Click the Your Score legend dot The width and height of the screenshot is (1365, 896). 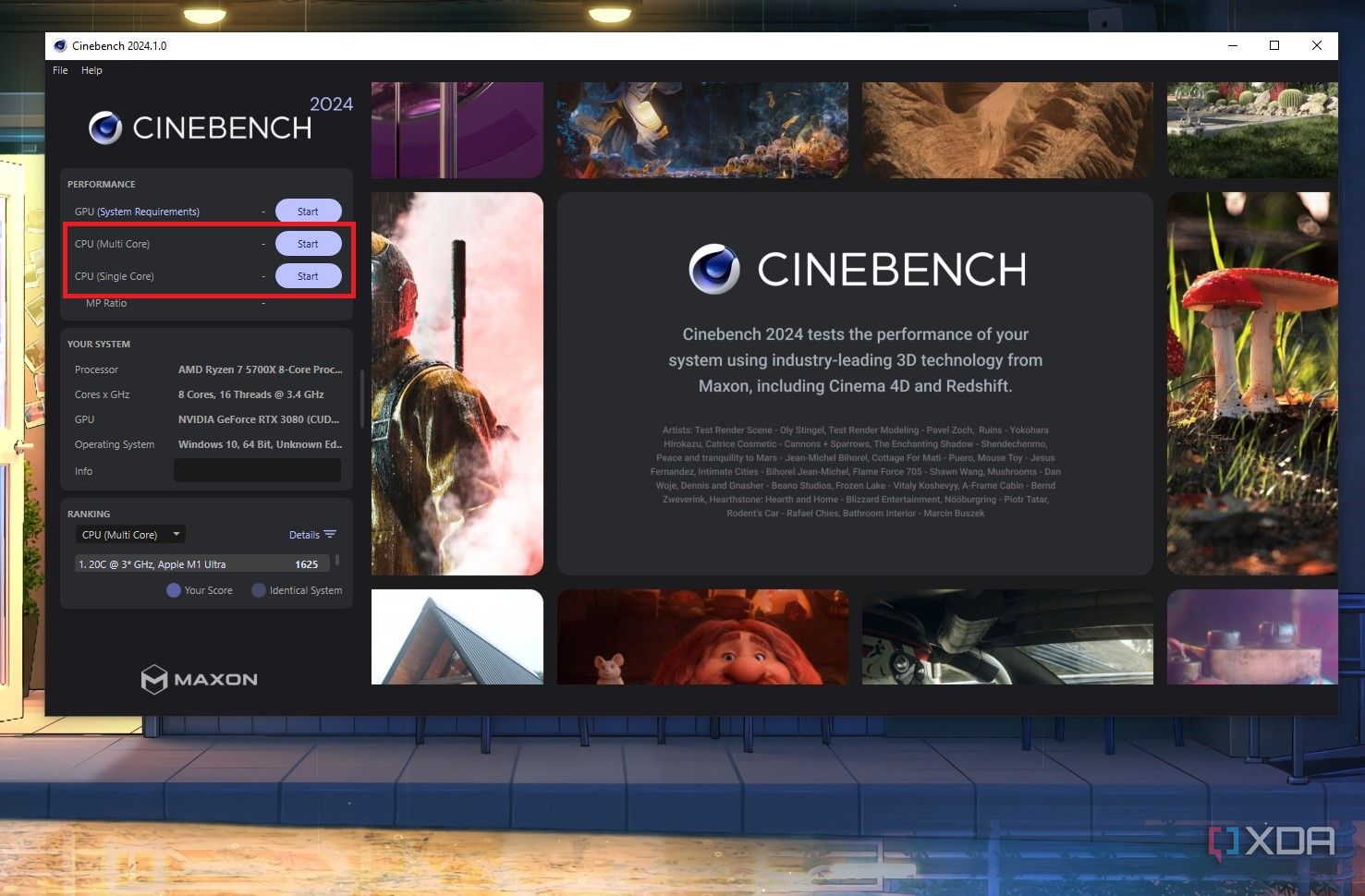click(173, 590)
